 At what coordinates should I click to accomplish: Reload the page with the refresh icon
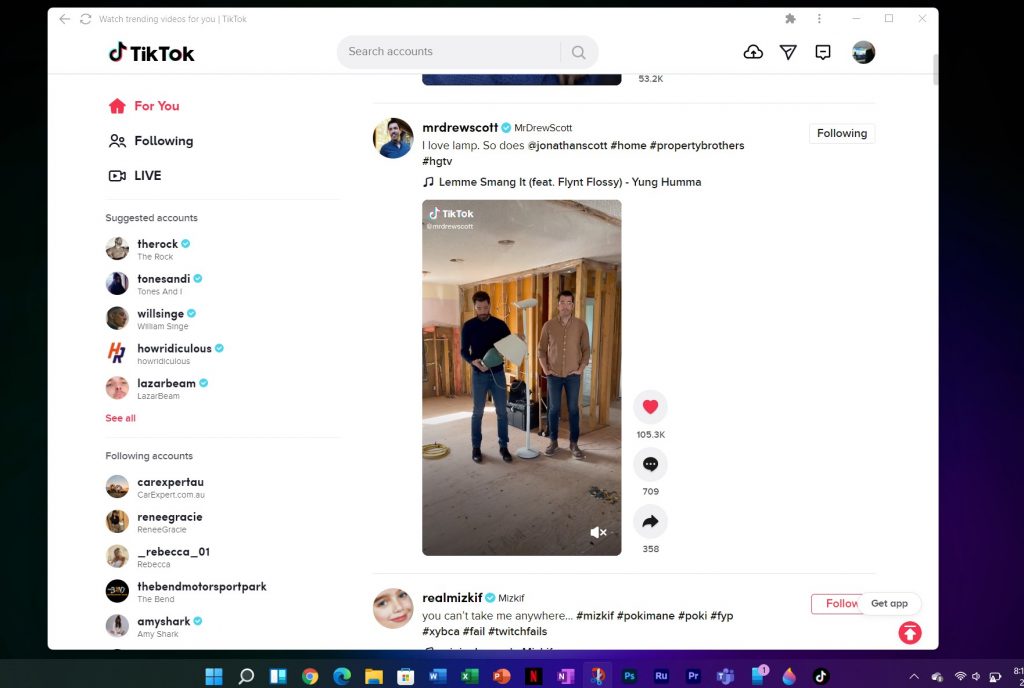coord(86,19)
